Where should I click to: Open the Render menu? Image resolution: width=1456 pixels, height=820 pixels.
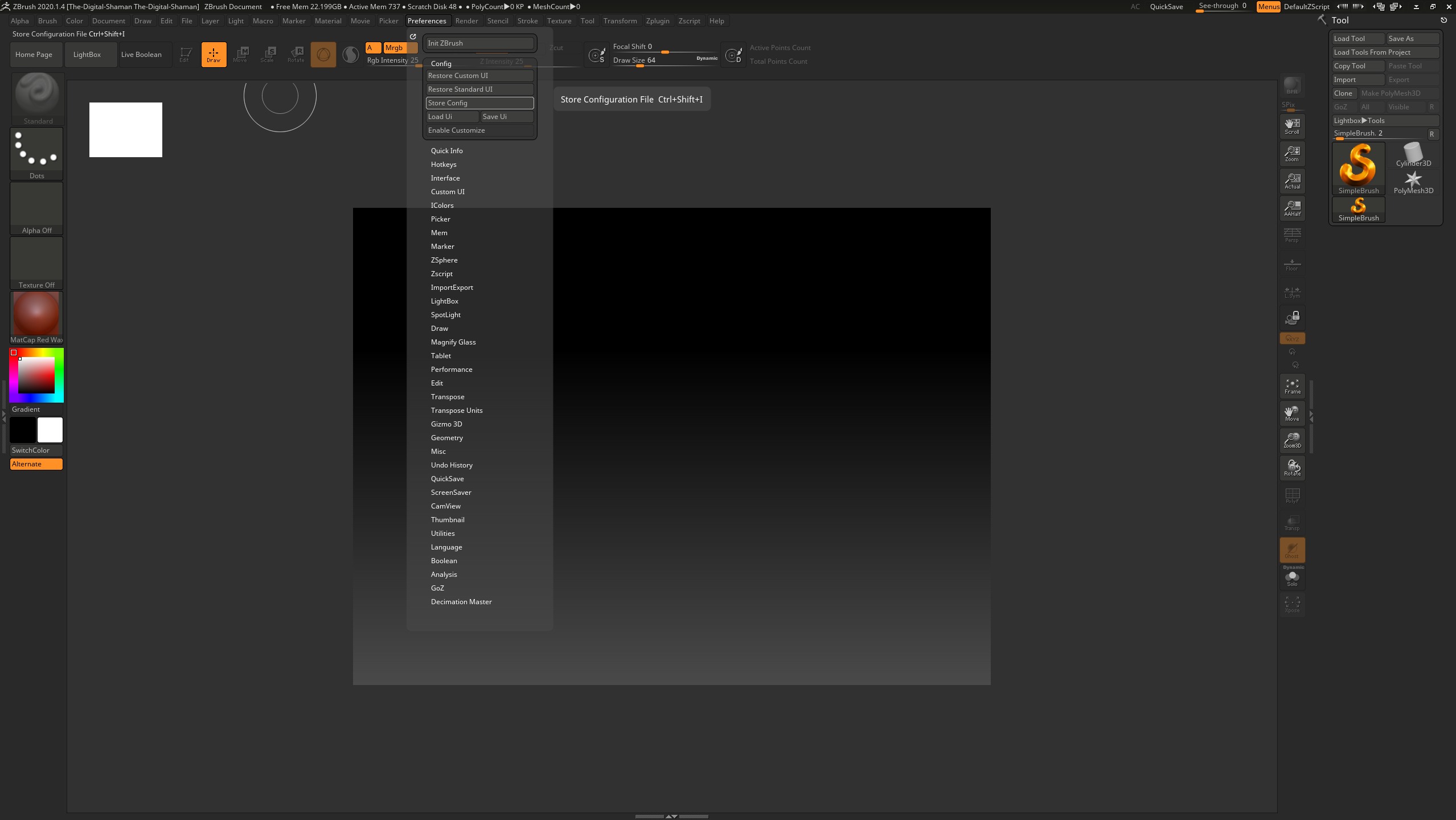point(467,21)
